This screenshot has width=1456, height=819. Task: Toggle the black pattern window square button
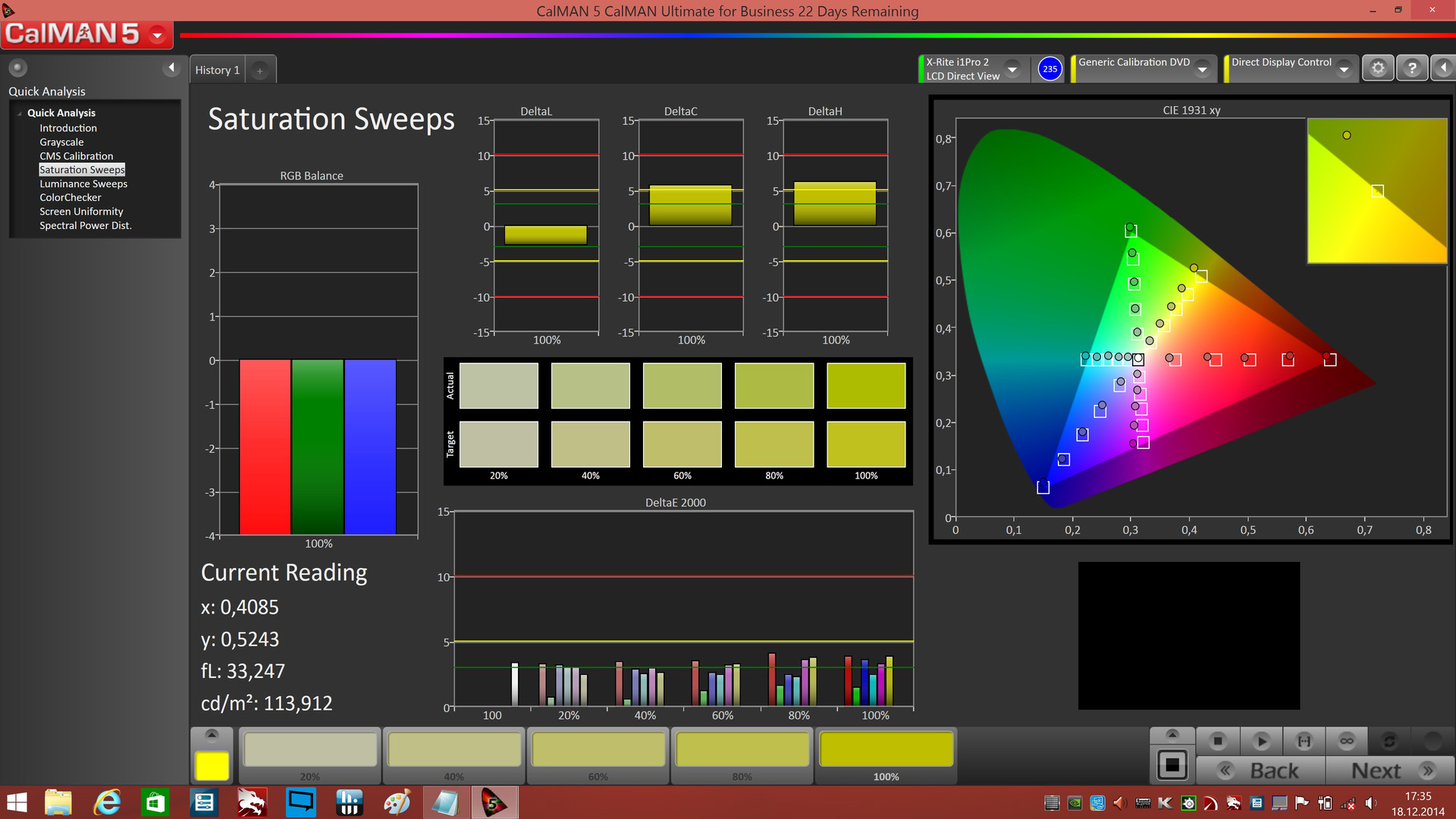click(x=1172, y=764)
